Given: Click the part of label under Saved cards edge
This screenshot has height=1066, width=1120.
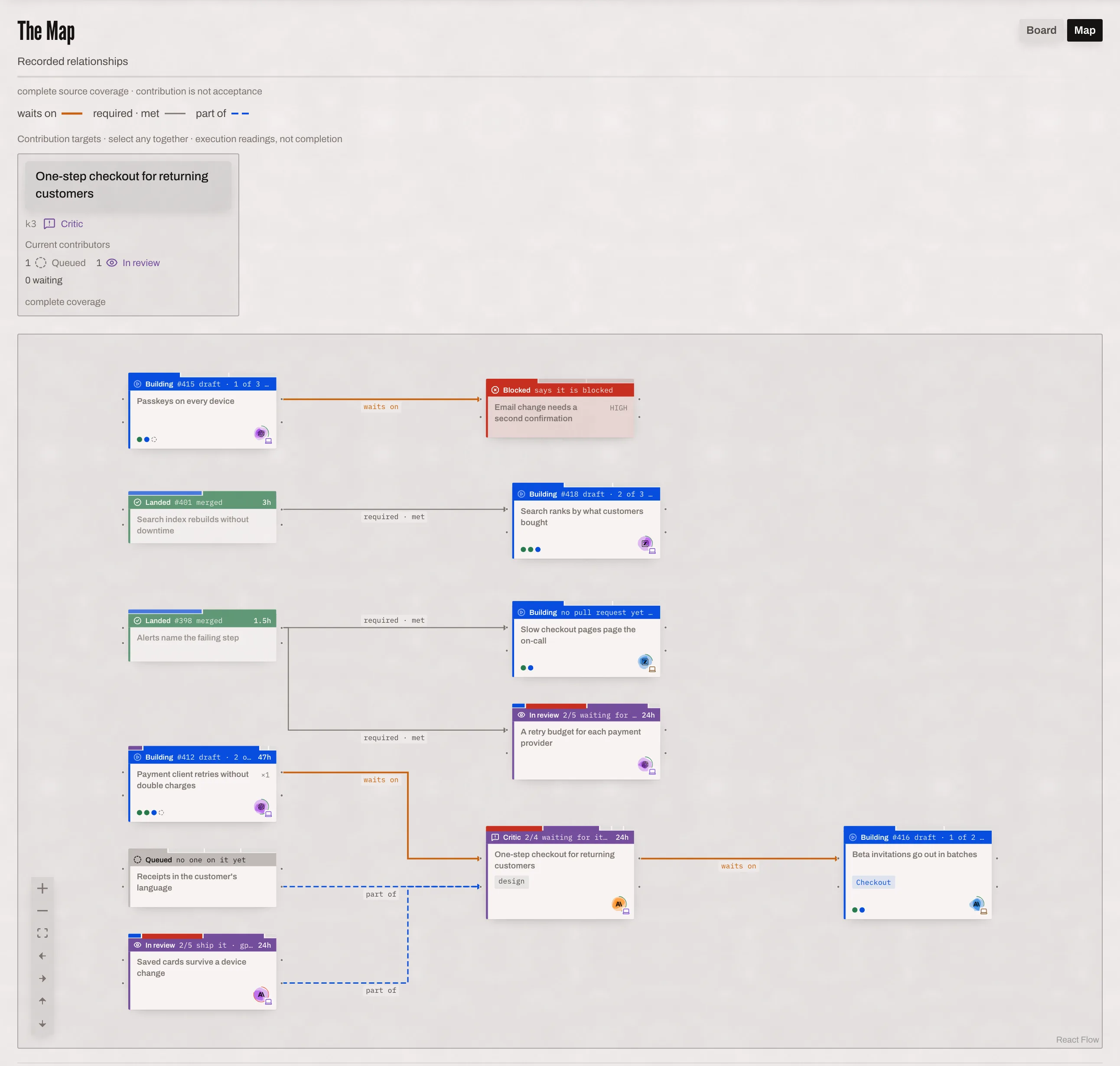Looking at the screenshot, I should 381,991.
